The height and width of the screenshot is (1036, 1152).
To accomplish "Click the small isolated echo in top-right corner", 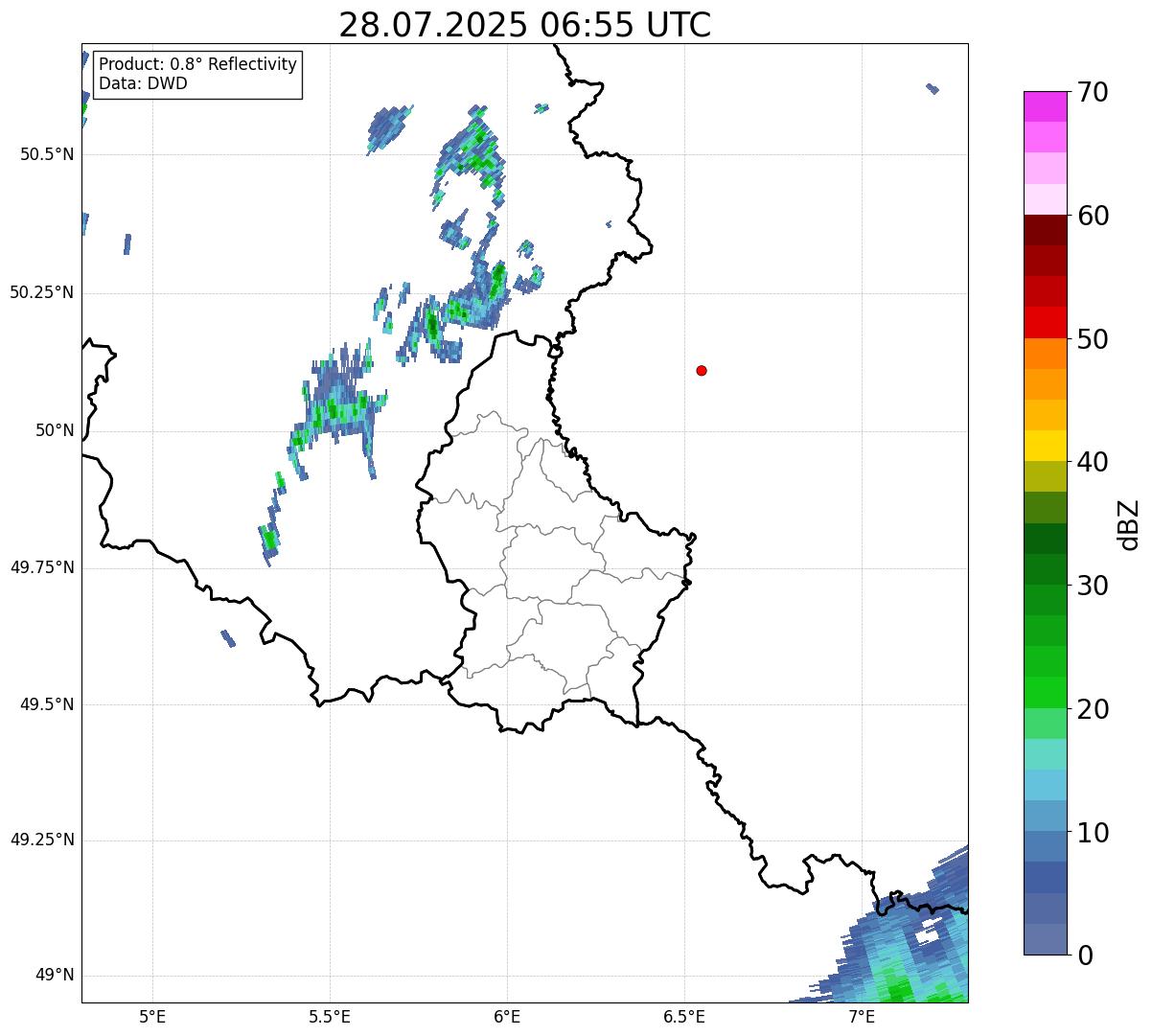I will (x=933, y=88).
